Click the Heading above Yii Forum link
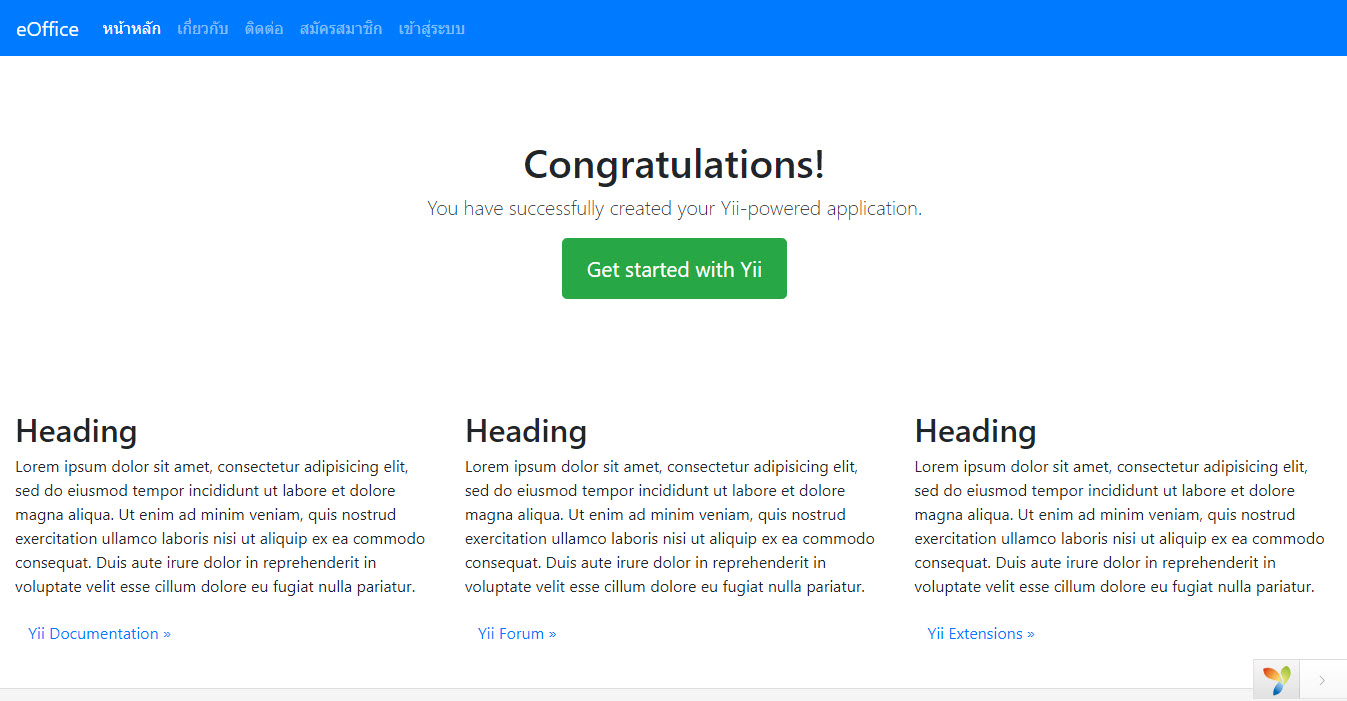Image resolution: width=1347 pixels, height=701 pixels. [x=526, y=431]
